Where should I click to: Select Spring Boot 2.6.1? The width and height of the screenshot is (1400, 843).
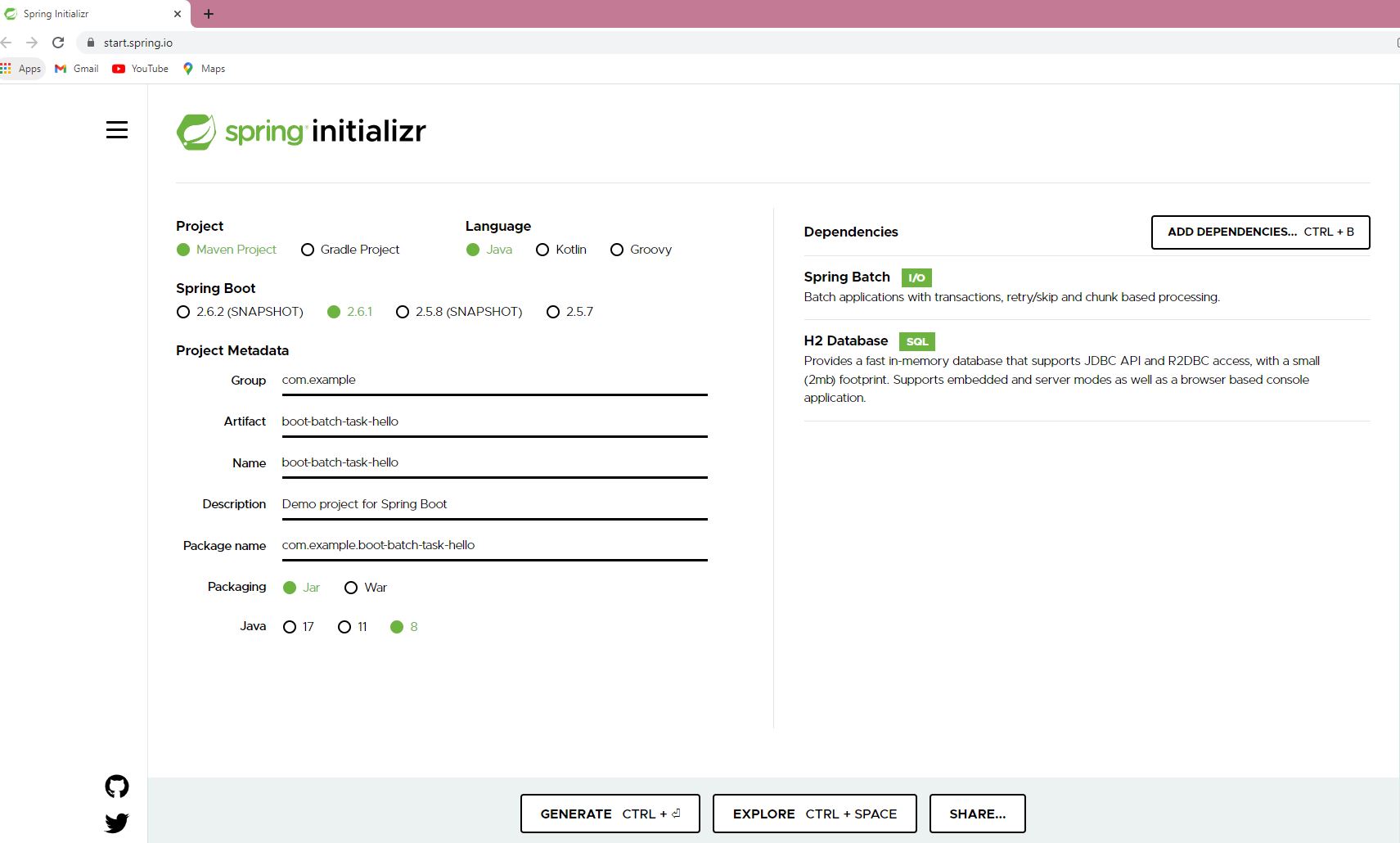(x=349, y=312)
